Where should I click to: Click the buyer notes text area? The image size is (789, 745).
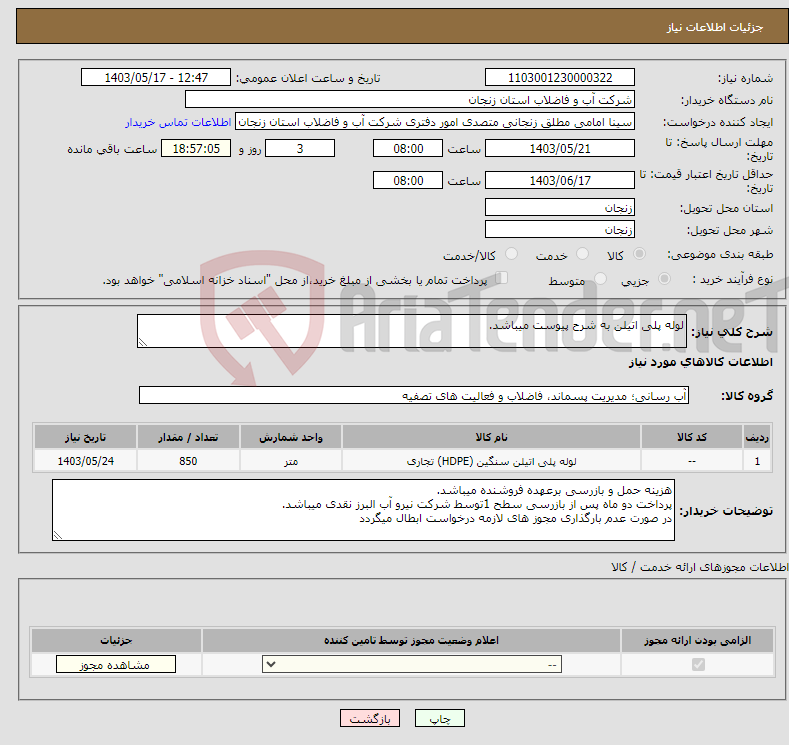tap(363, 510)
